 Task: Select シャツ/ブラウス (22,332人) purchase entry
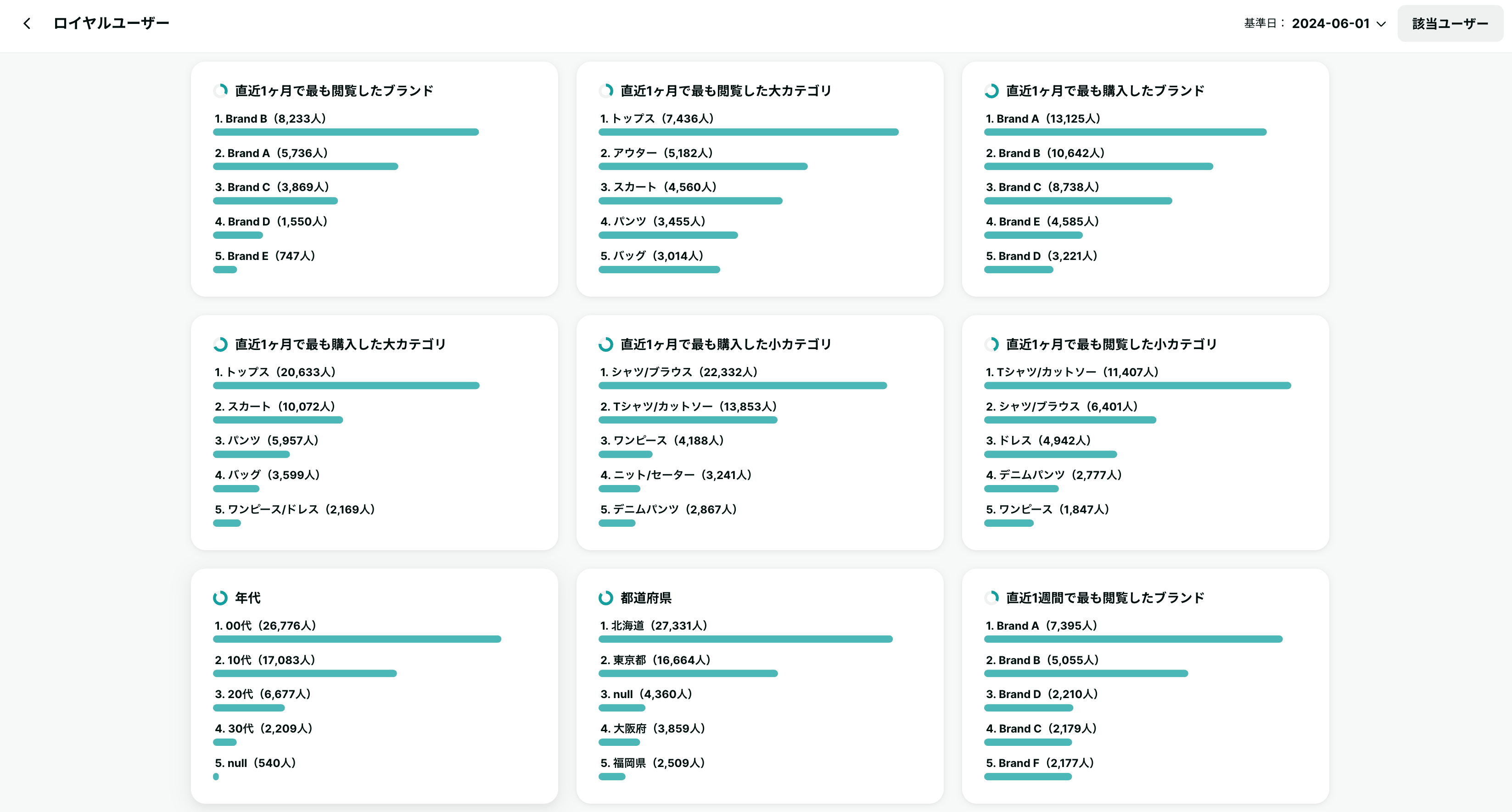(x=679, y=372)
